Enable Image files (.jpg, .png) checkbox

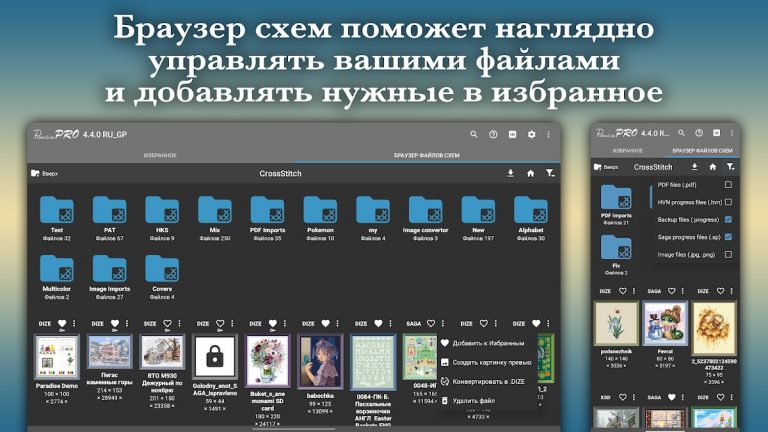pos(728,254)
